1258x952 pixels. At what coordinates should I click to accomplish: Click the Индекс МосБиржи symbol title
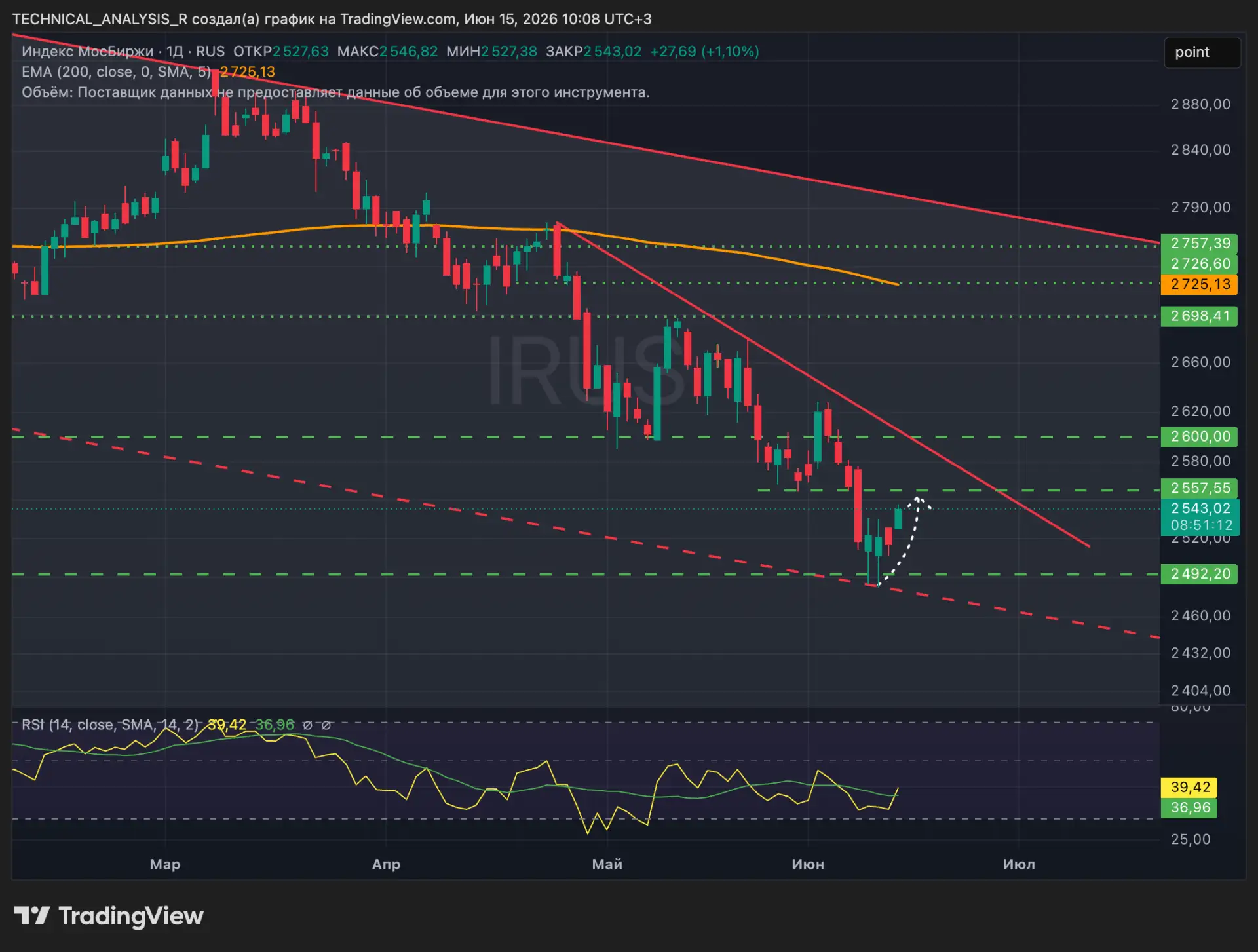coord(88,52)
